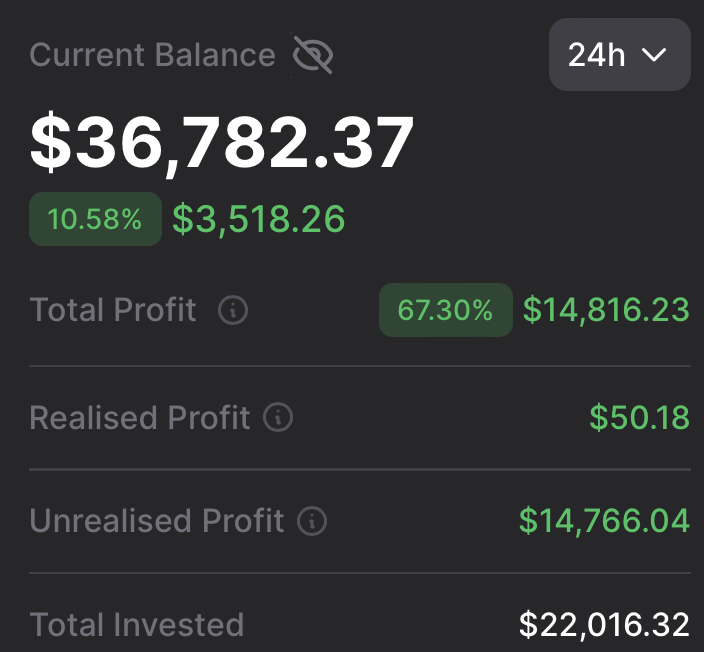Click the Current Balance label
704x652 pixels.
tap(152, 55)
